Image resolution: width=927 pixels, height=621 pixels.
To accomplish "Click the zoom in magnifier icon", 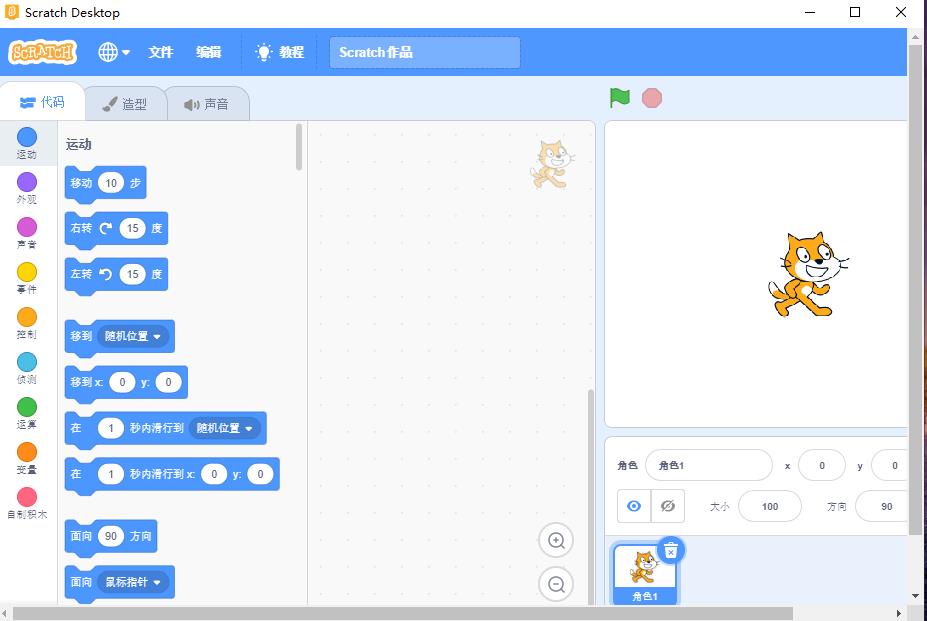I will coord(556,541).
